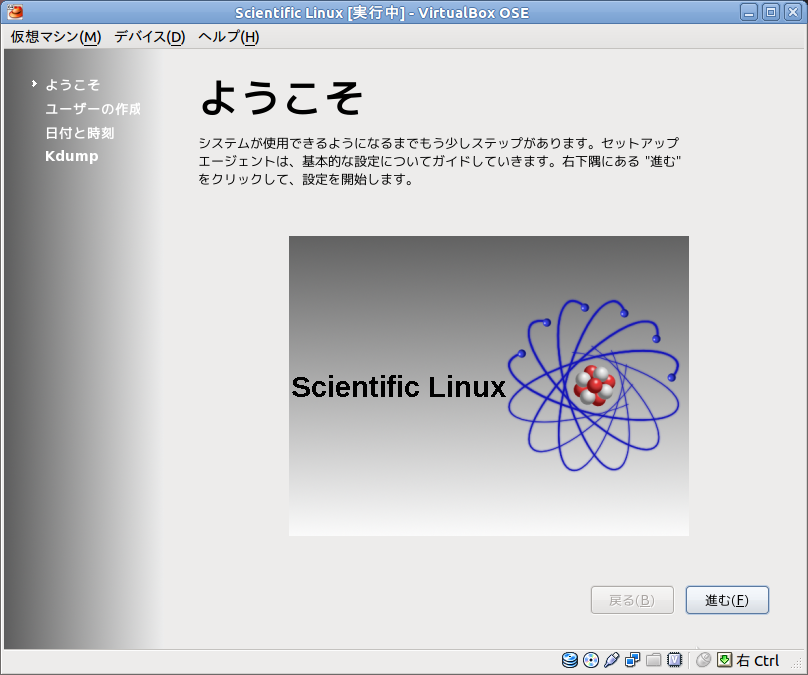808x675 pixels.
Task: Click the virtualization features chip icon
Action: [675, 660]
